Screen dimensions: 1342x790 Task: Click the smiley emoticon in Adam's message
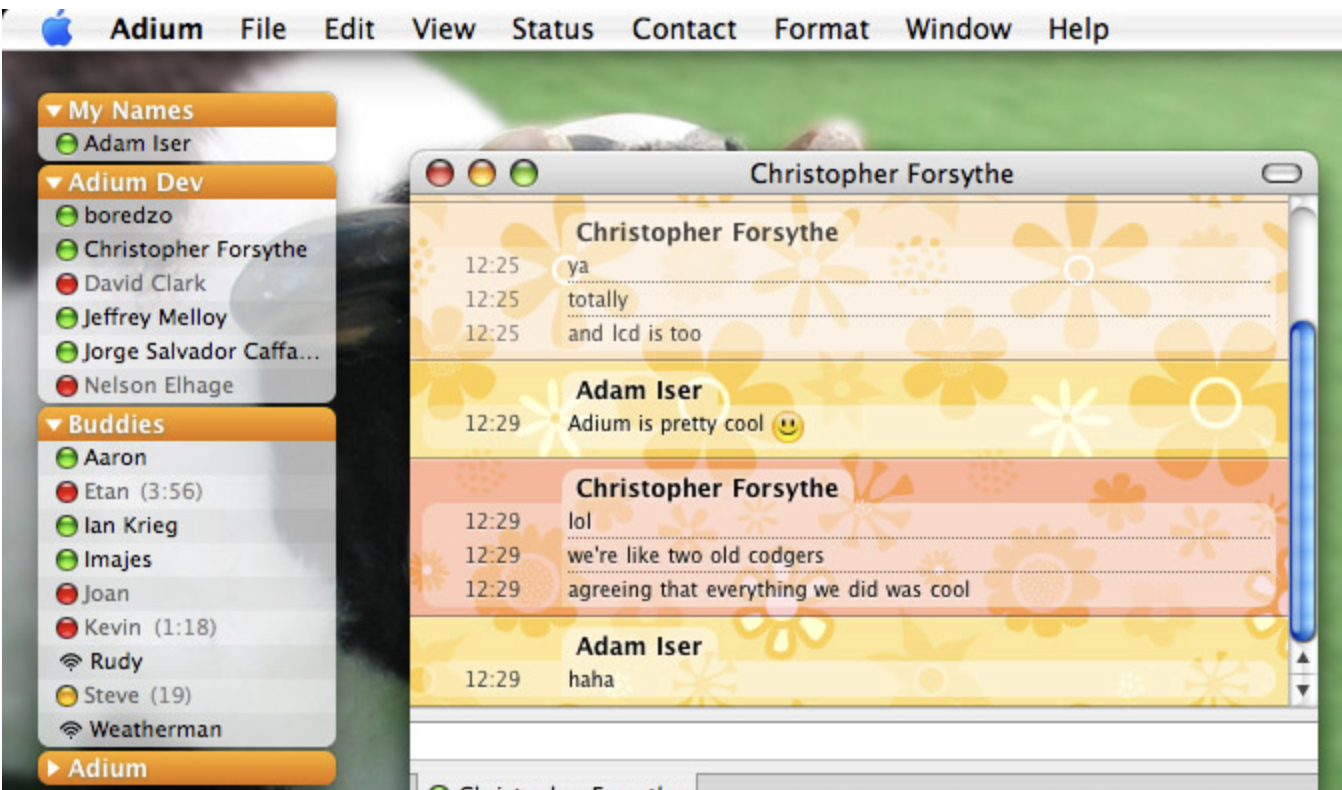coord(788,426)
